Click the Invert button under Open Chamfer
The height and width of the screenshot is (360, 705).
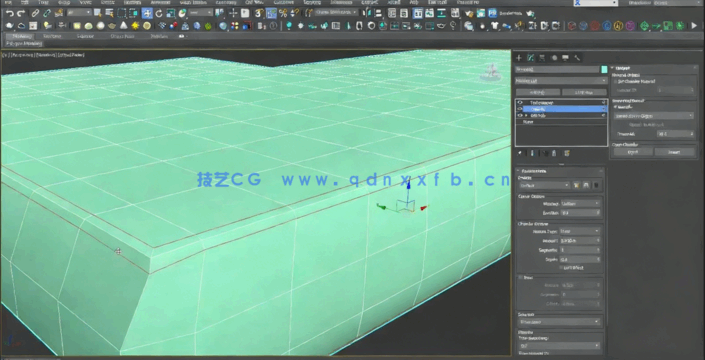tap(674, 152)
